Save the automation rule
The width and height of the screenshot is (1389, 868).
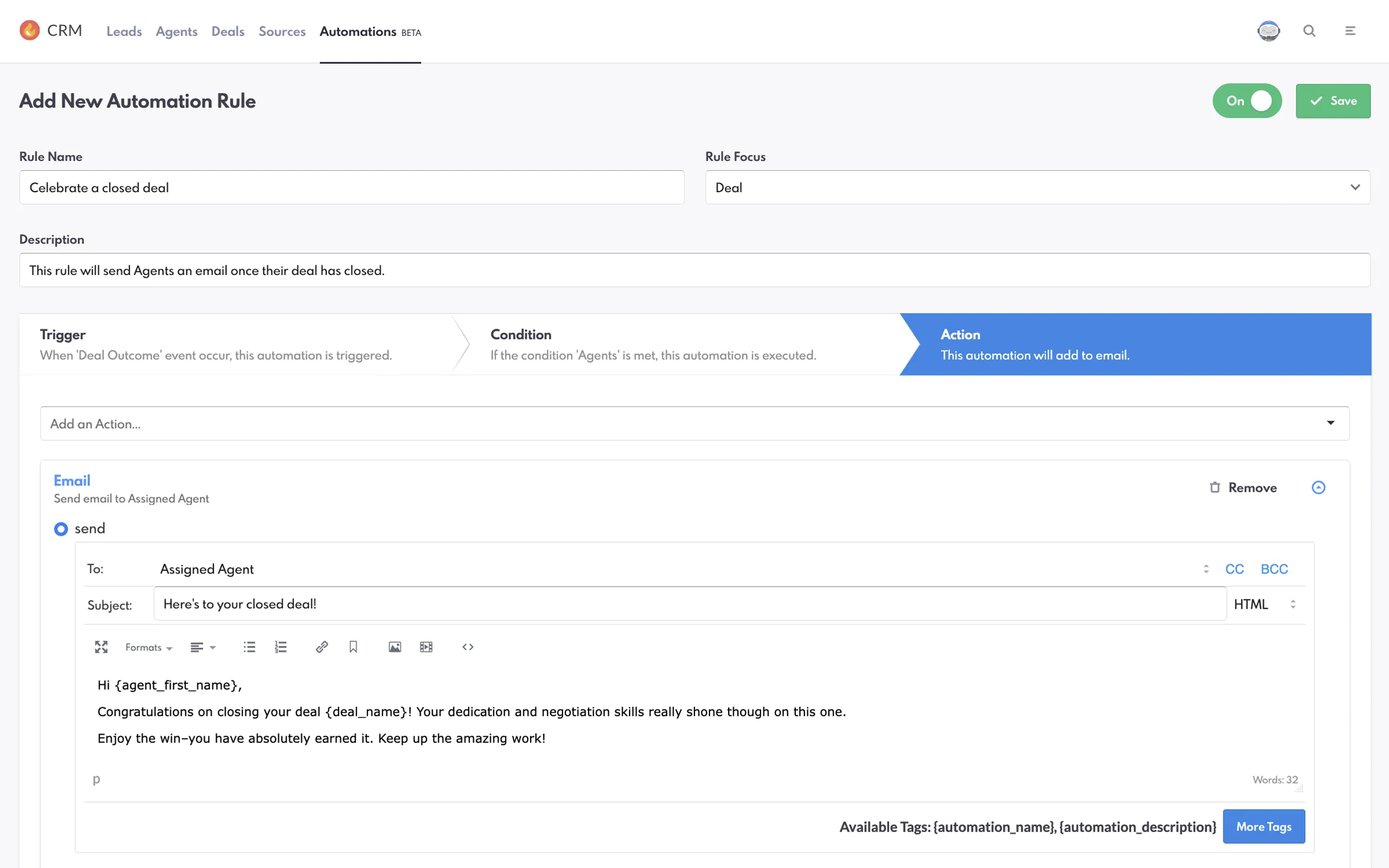coord(1333,101)
